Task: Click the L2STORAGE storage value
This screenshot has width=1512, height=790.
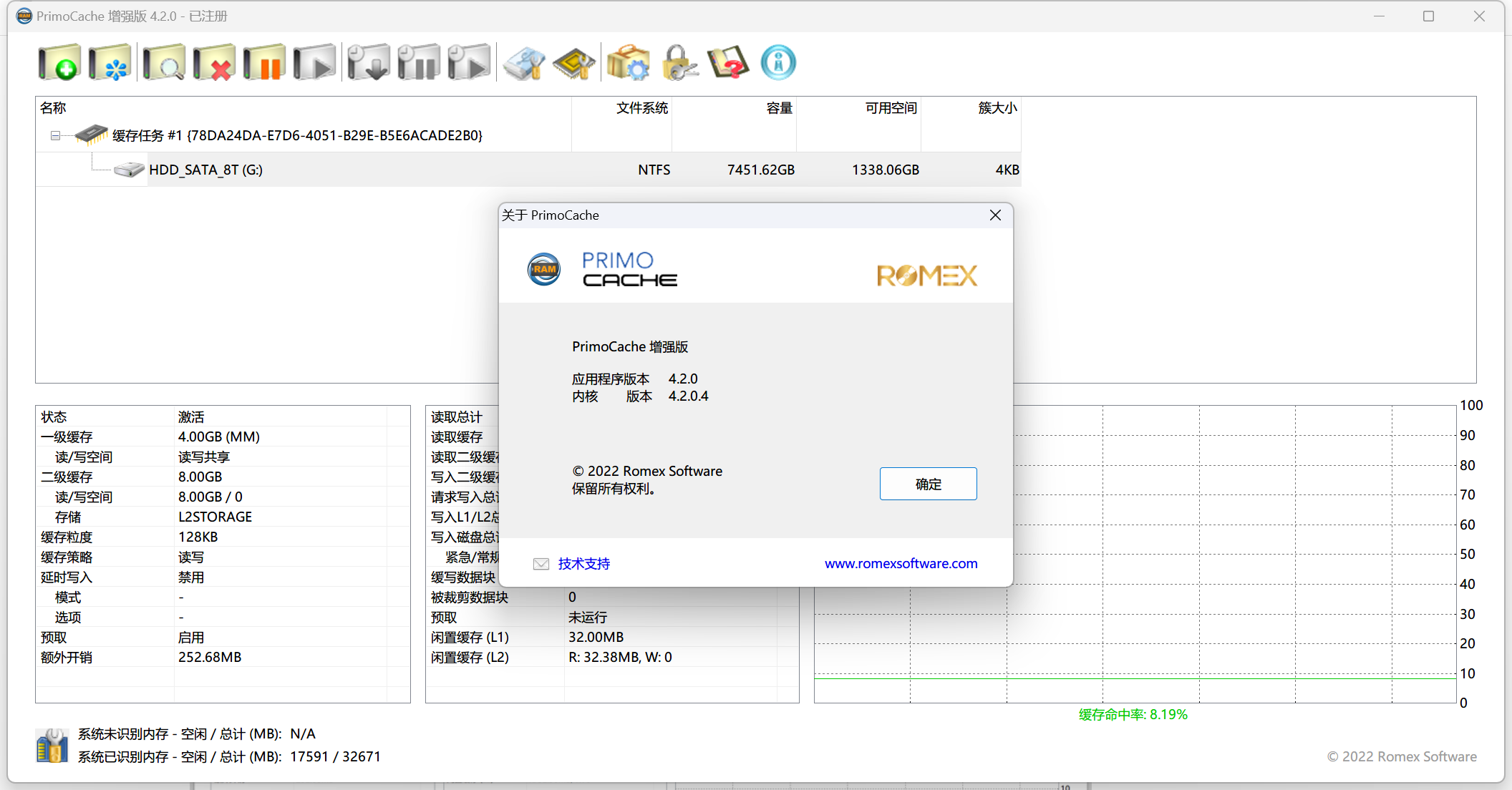Action: tap(215, 517)
